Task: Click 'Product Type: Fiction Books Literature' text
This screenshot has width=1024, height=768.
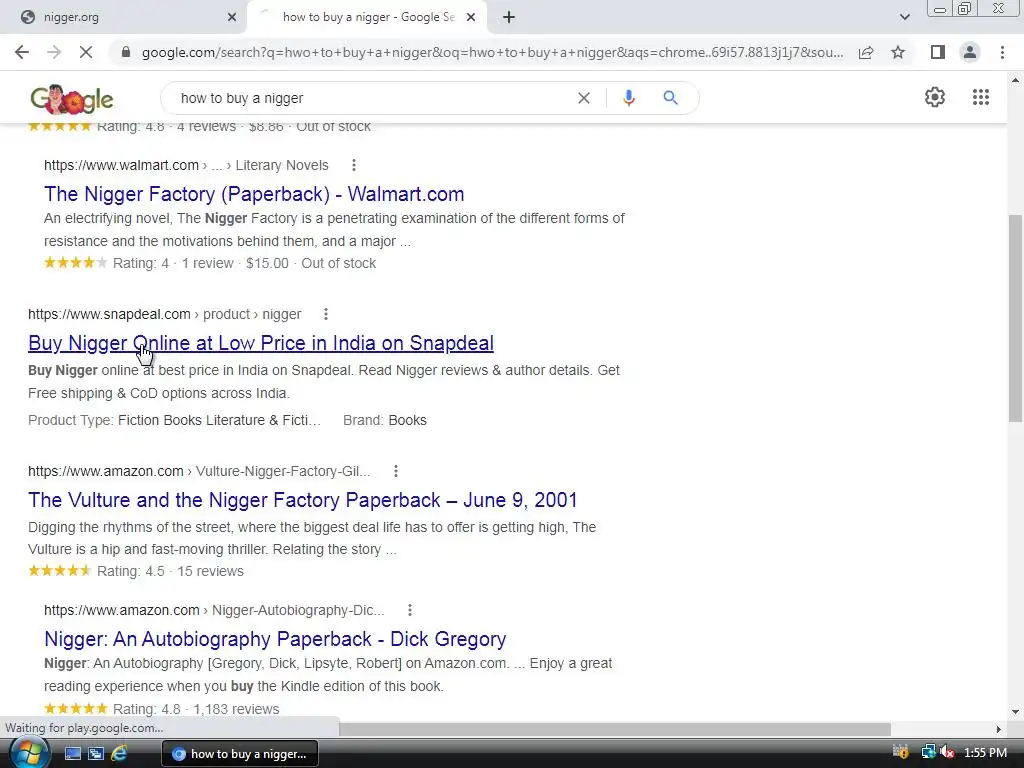Action: click(x=174, y=421)
